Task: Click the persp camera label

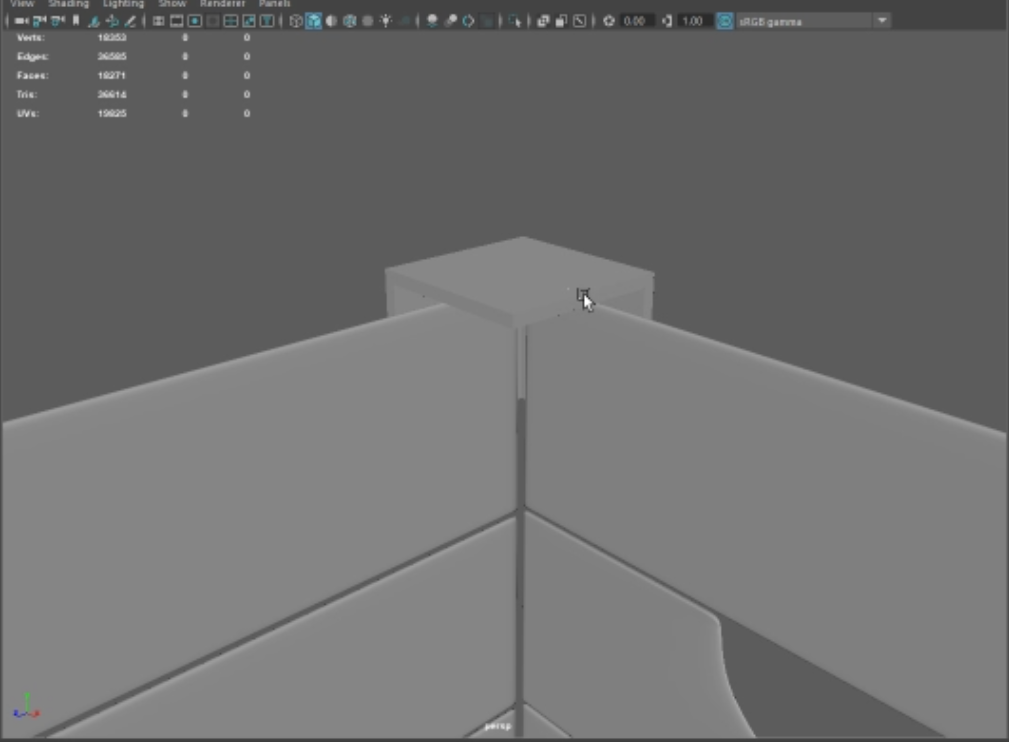Action: (497, 726)
